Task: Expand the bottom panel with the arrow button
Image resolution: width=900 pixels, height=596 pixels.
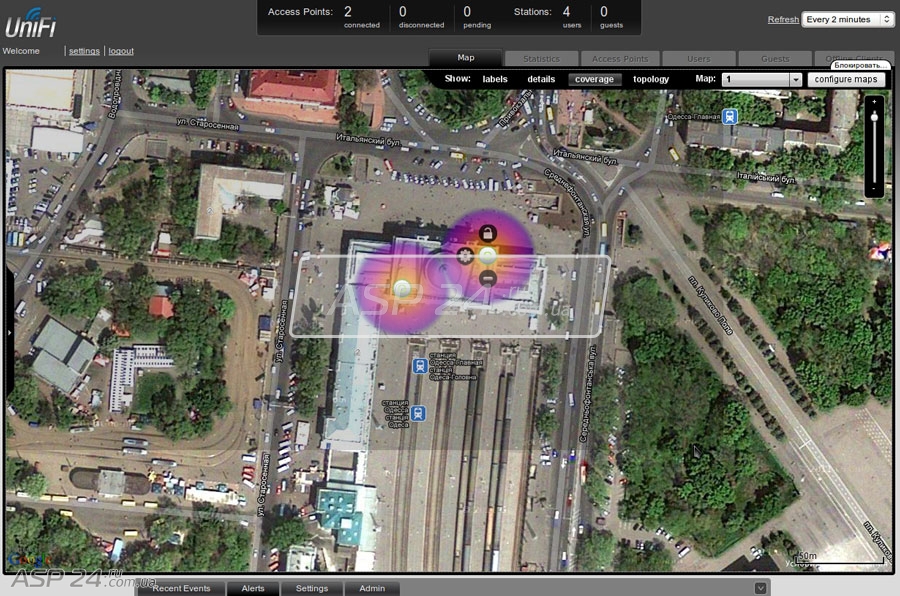Action: (x=760, y=588)
